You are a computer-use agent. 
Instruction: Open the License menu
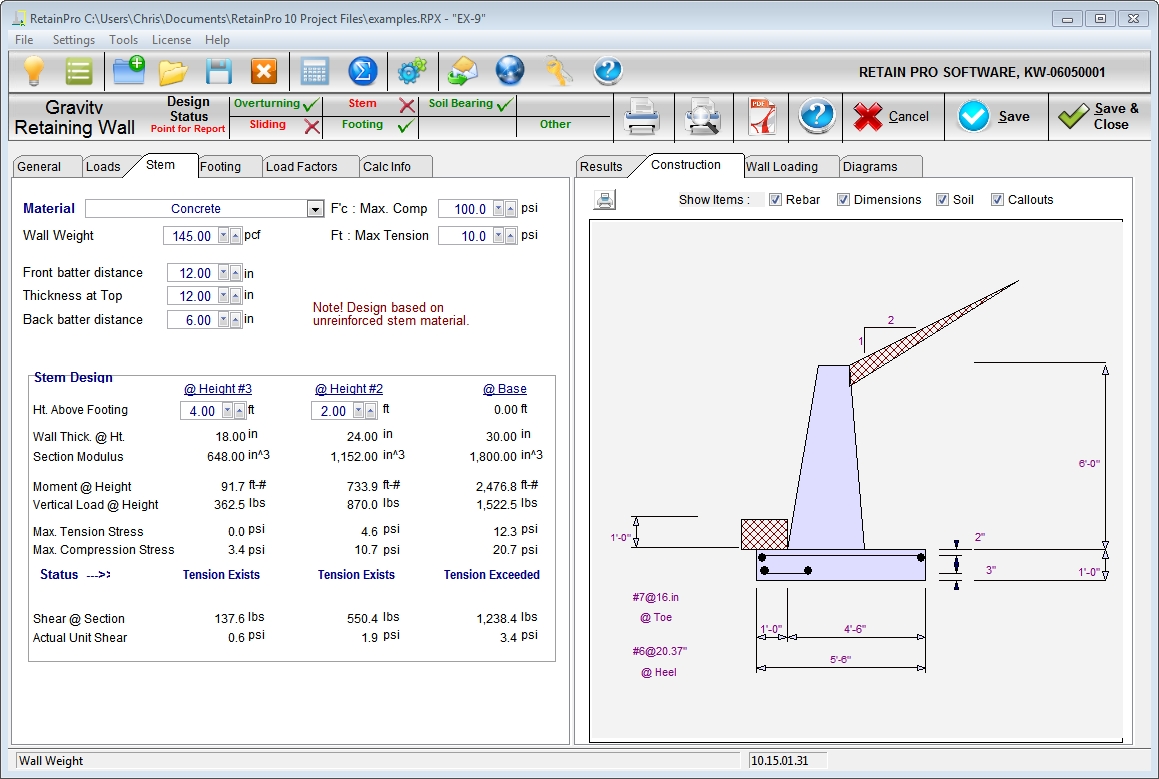coord(171,40)
